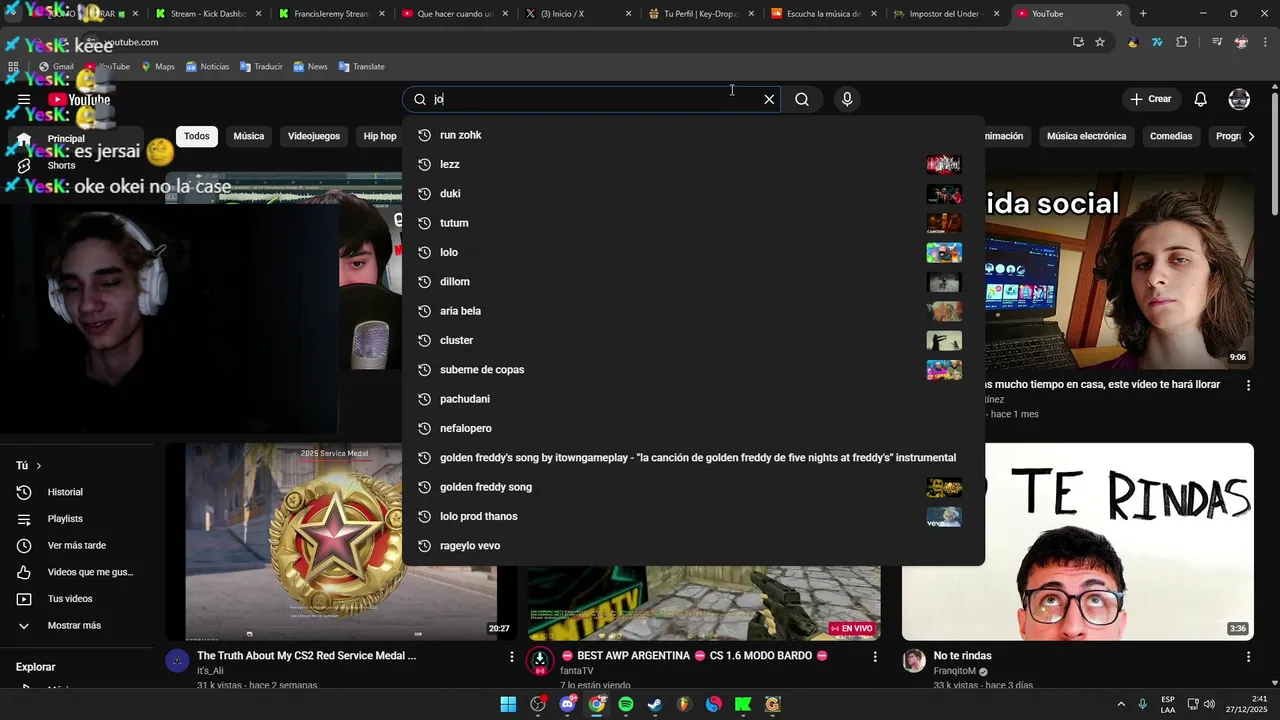
Task: Open options for 'The Truth About My CS2' video
Action: pos(512,657)
